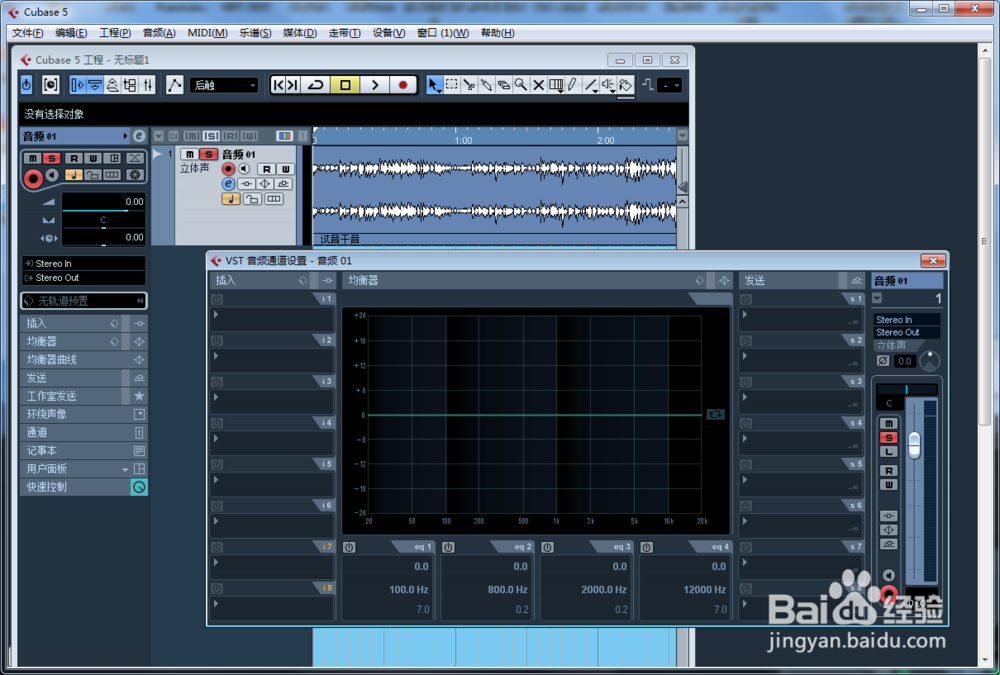Open the 无轨道预置 track preset selector

click(84, 300)
